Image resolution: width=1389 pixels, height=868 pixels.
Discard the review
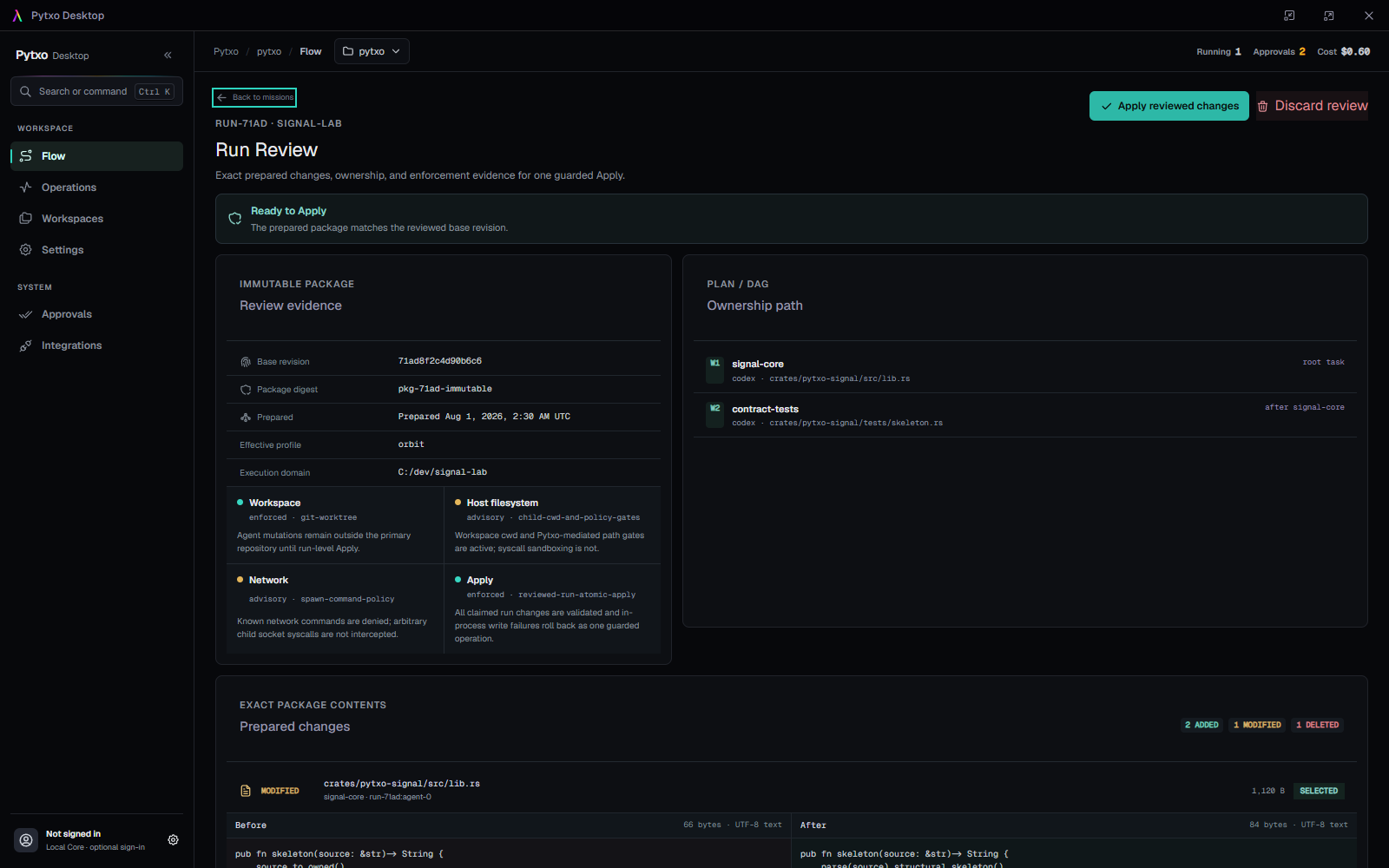(x=1312, y=106)
